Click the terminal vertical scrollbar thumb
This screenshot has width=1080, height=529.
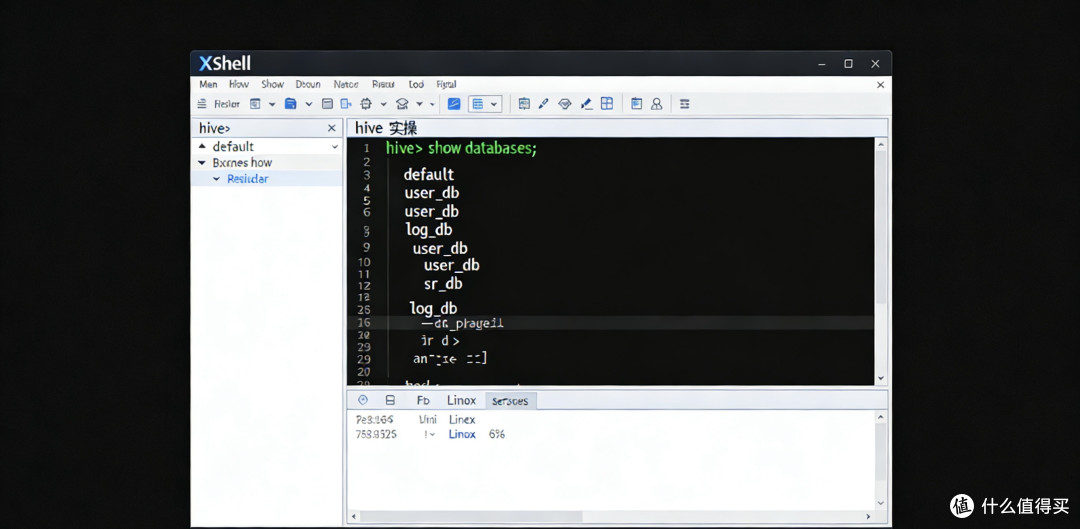880,226
